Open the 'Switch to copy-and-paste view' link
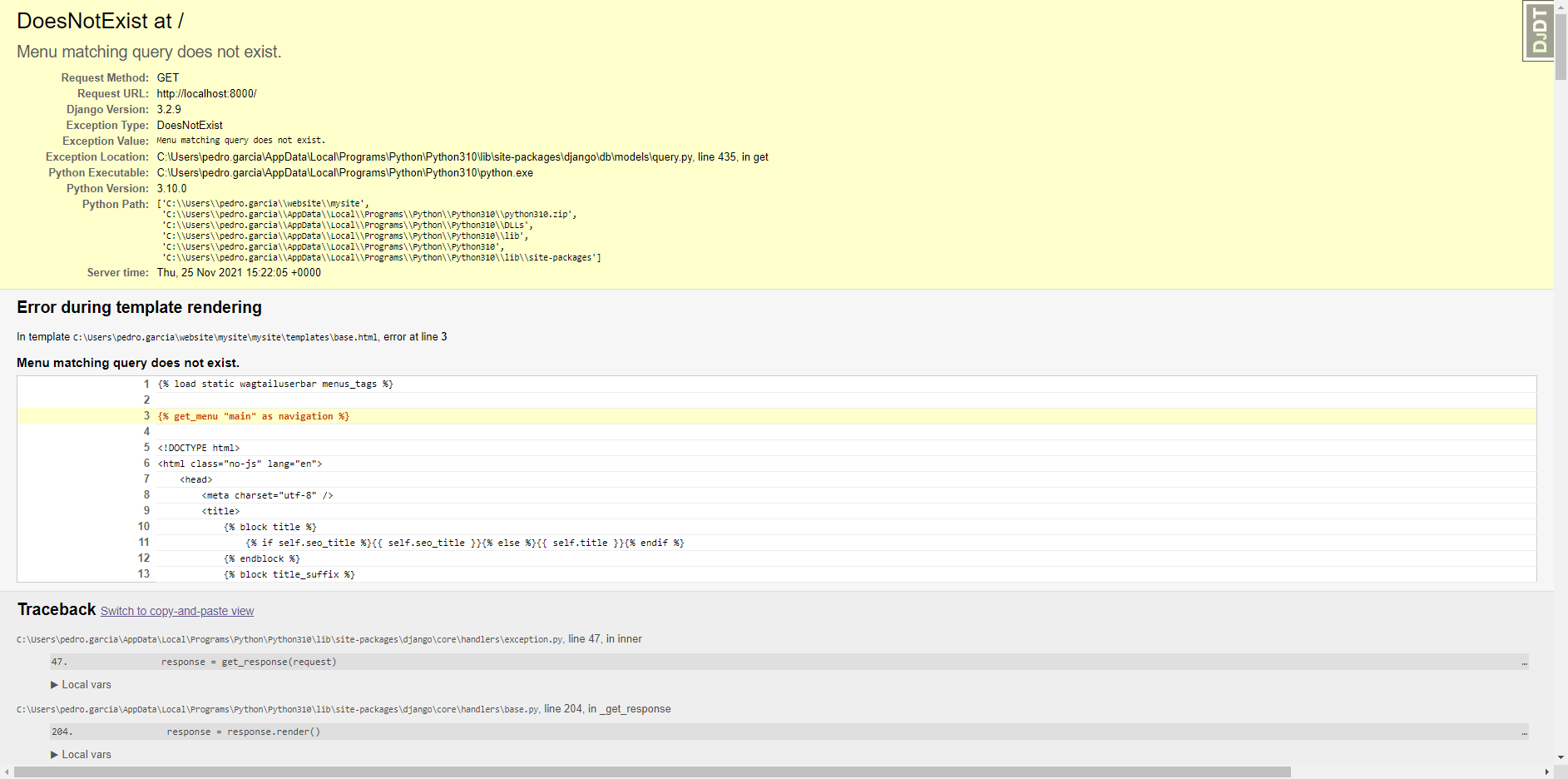The height and width of the screenshot is (779, 1568). pyautogui.click(x=176, y=611)
